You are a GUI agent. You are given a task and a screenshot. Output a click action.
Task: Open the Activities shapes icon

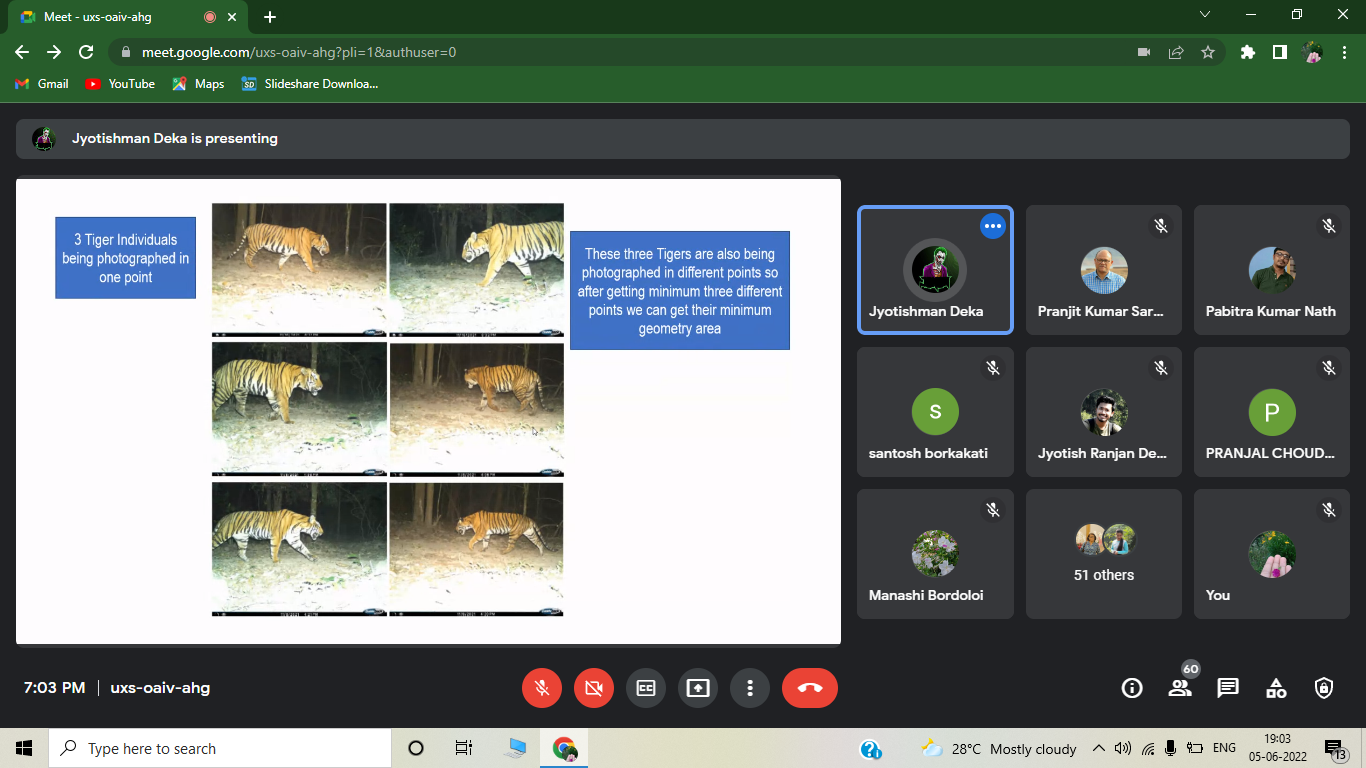[1276, 688]
